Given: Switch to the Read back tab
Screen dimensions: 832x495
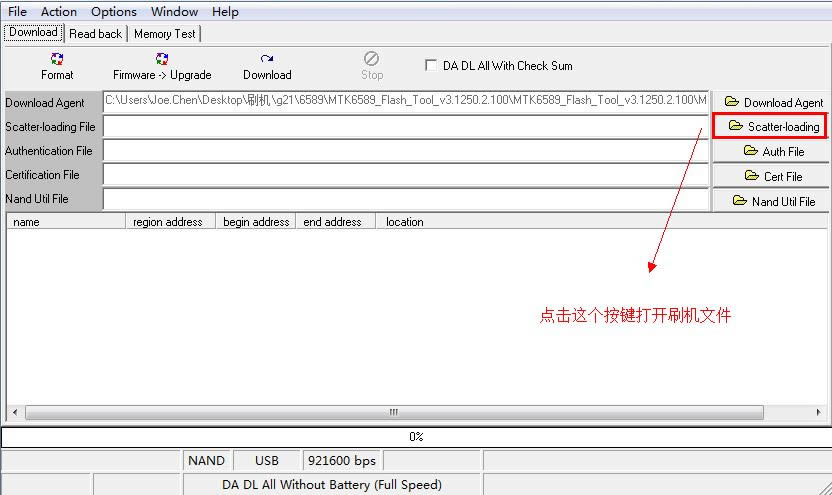Looking at the screenshot, I should pyautogui.click(x=95, y=33).
